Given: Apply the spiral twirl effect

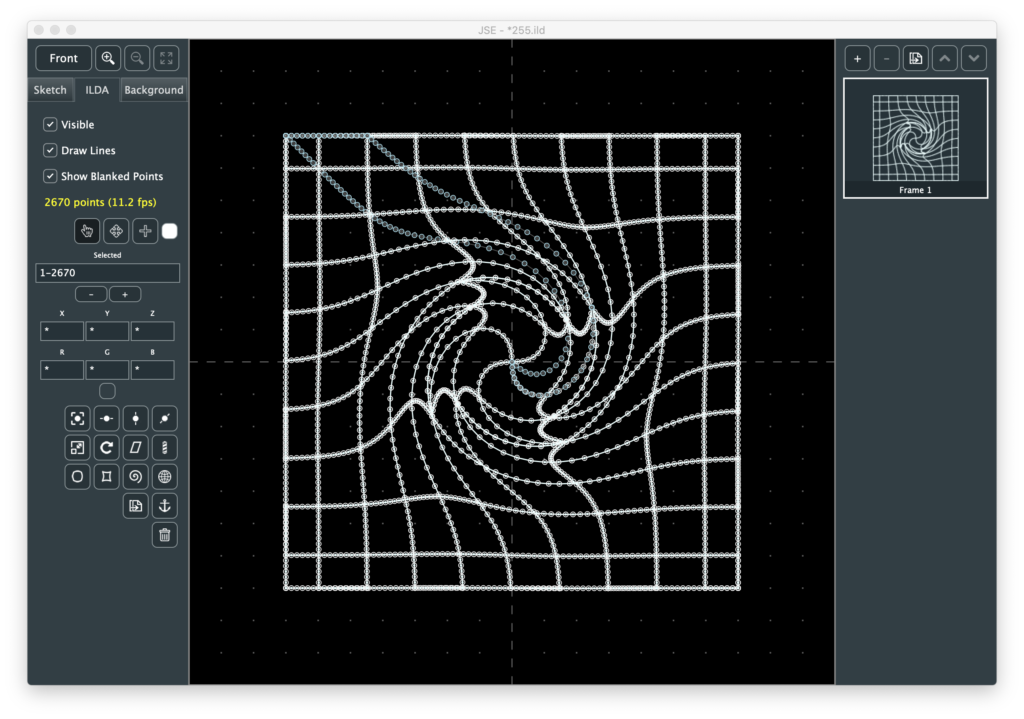Looking at the screenshot, I should pos(136,477).
